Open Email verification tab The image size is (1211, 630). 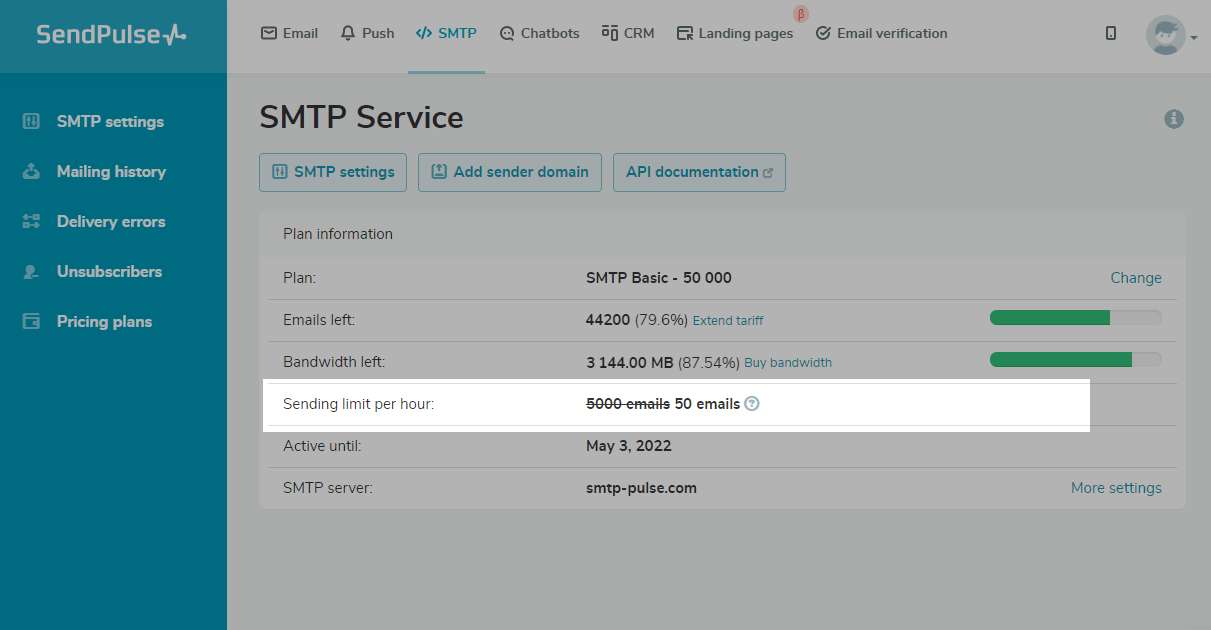881,33
